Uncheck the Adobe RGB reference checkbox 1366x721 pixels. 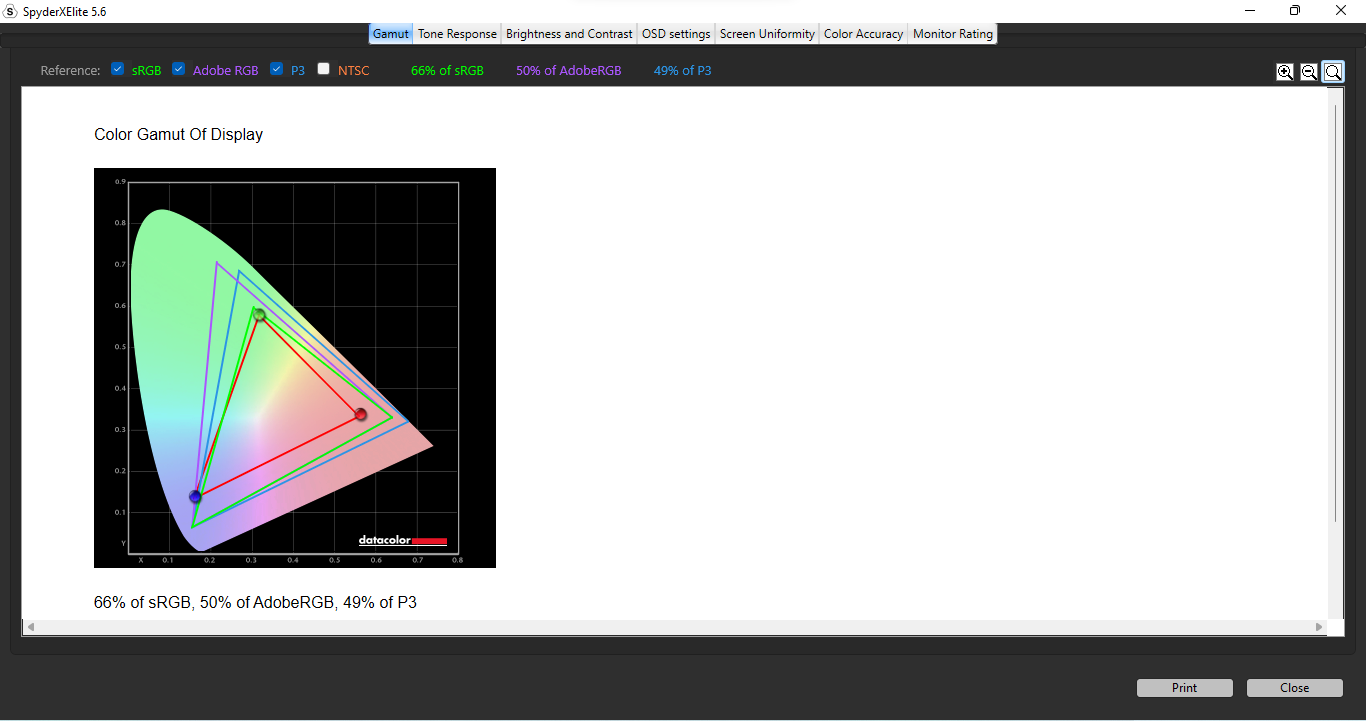tap(179, 69)
